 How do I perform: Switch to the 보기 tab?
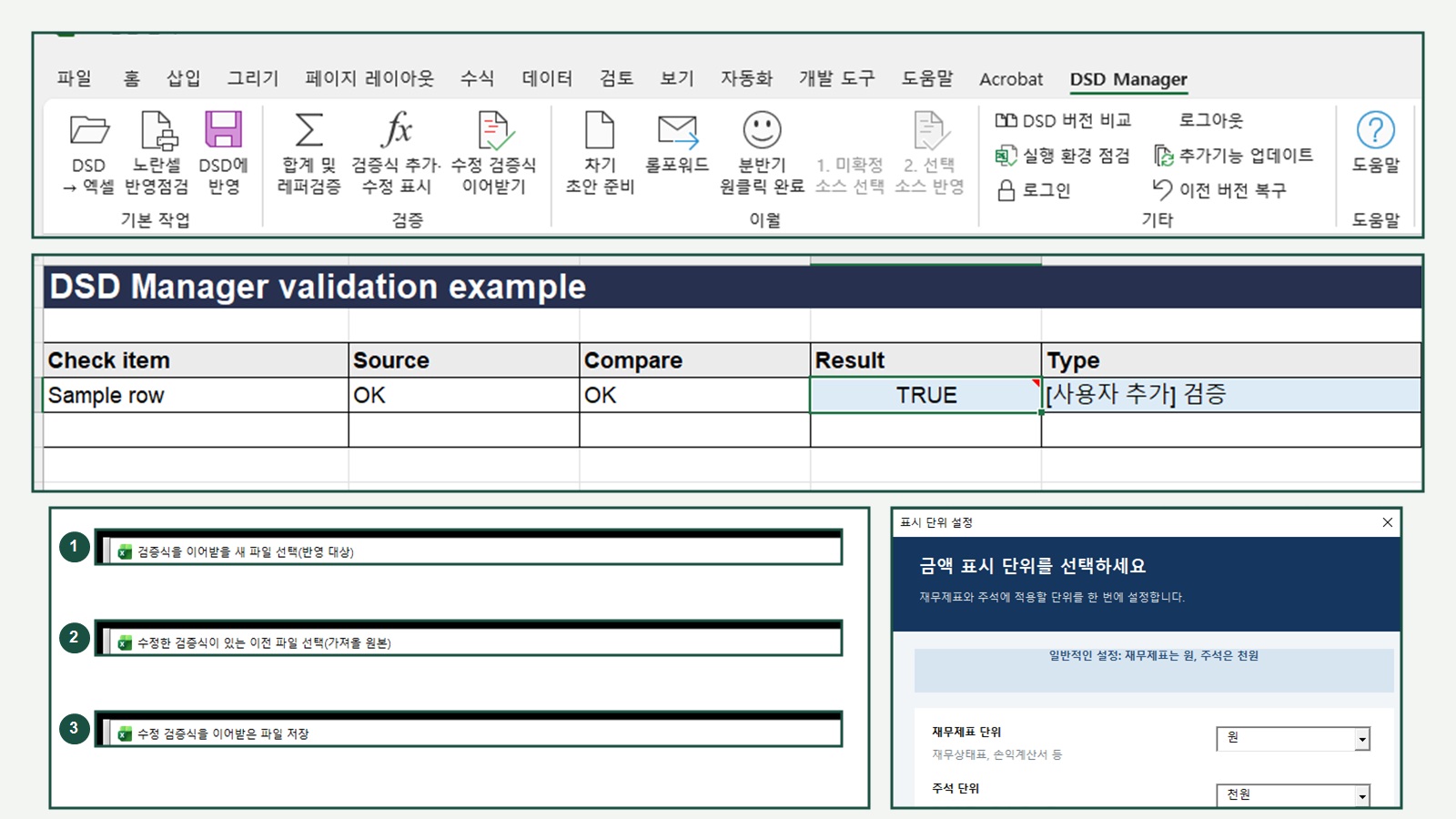pyautogui.click(x=677, y=78)
